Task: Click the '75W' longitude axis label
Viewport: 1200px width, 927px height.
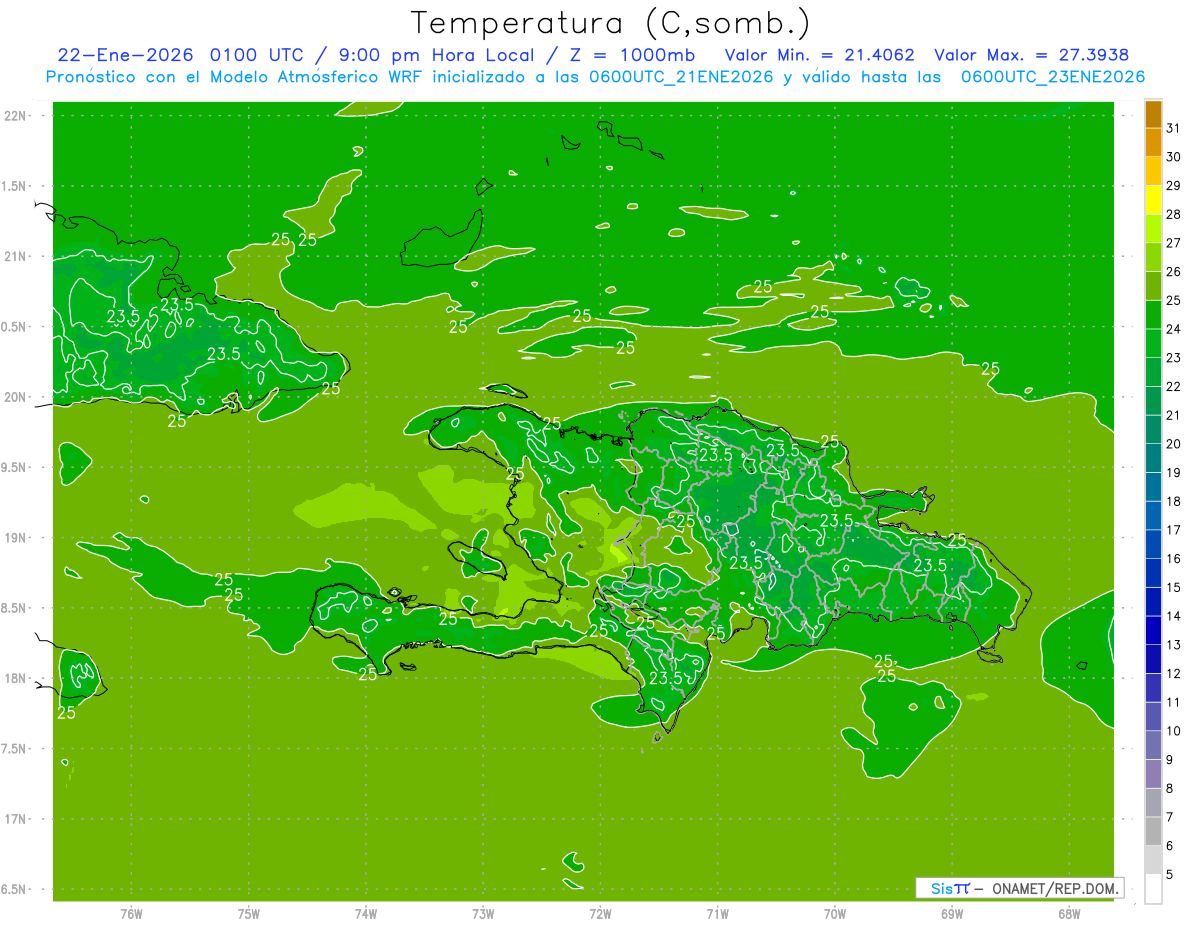Action: [x=249, y=913]
